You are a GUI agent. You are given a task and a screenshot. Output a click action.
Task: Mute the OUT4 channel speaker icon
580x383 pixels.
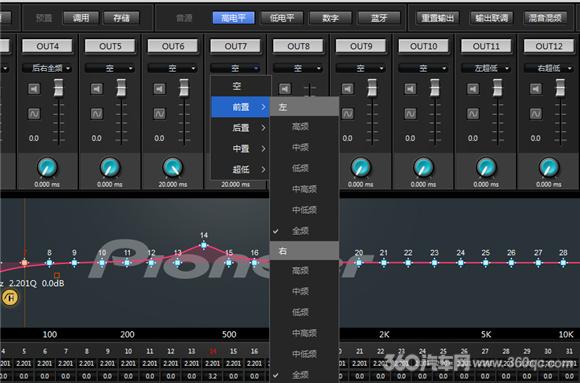coord(34,89)
